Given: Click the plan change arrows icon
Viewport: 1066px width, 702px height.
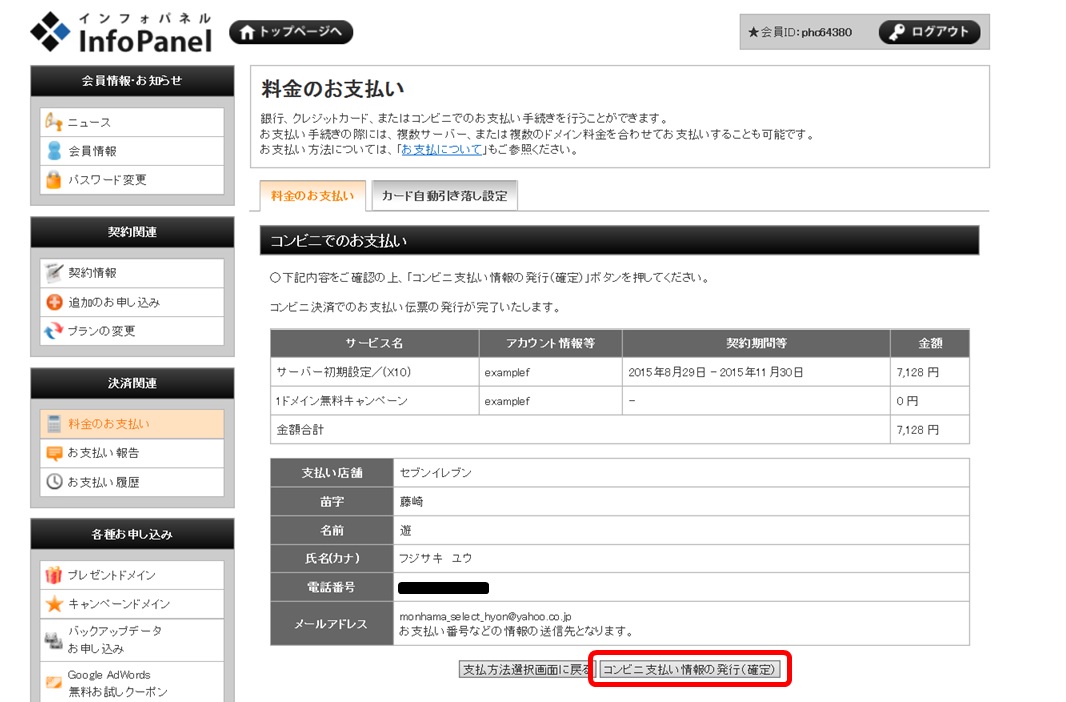Looking at the screenshot, I should point(54,331).
